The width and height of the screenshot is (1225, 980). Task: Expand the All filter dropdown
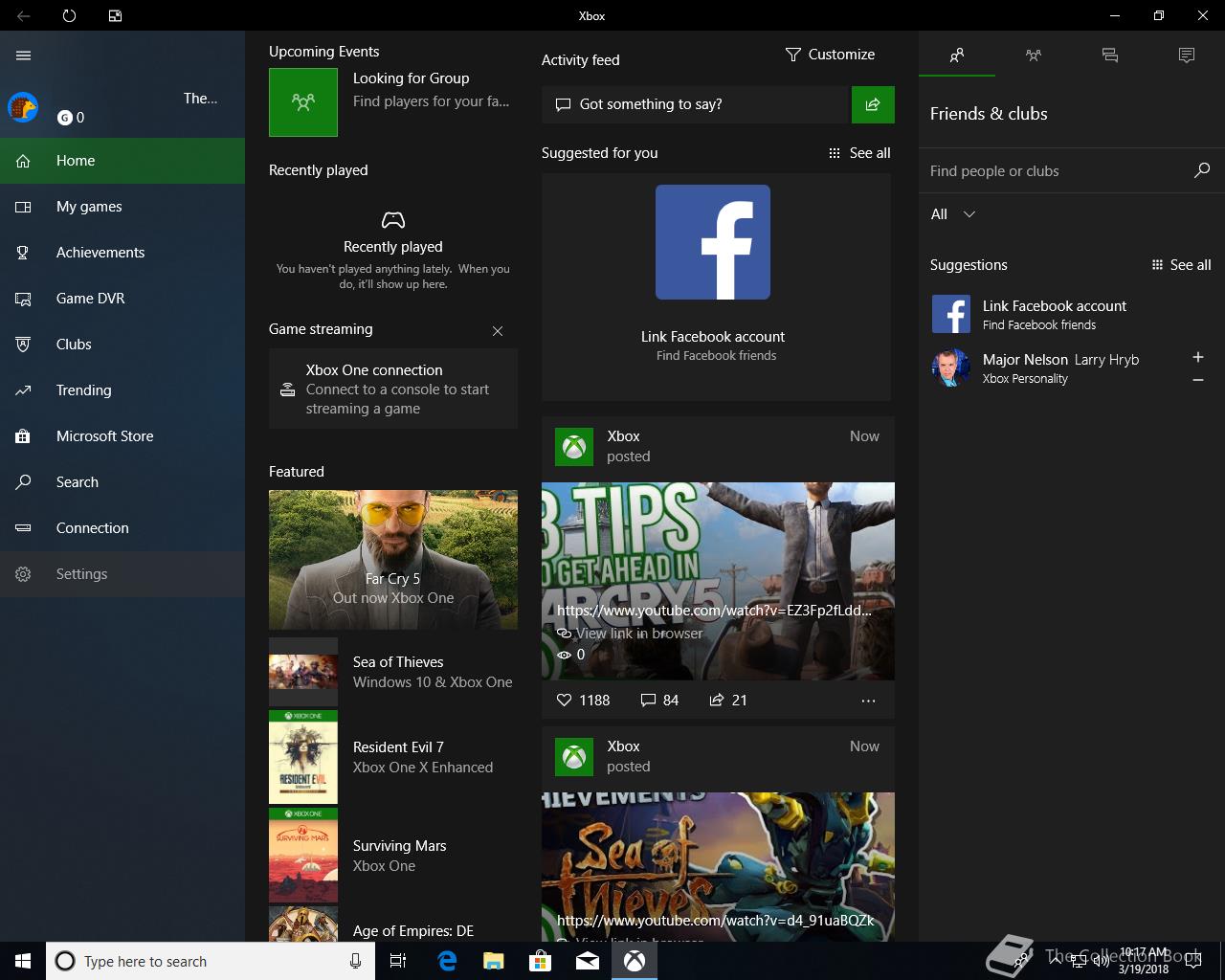pos(953,214)
